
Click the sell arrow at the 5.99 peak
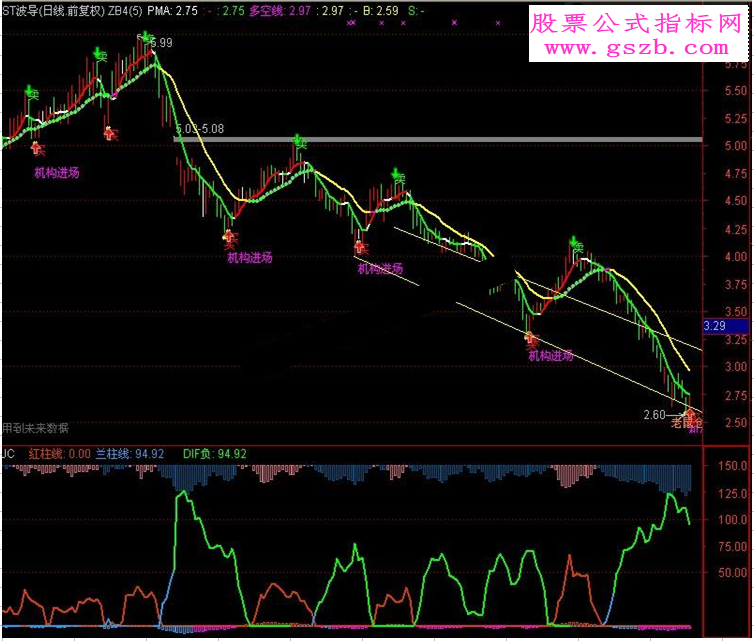(144, 37)
